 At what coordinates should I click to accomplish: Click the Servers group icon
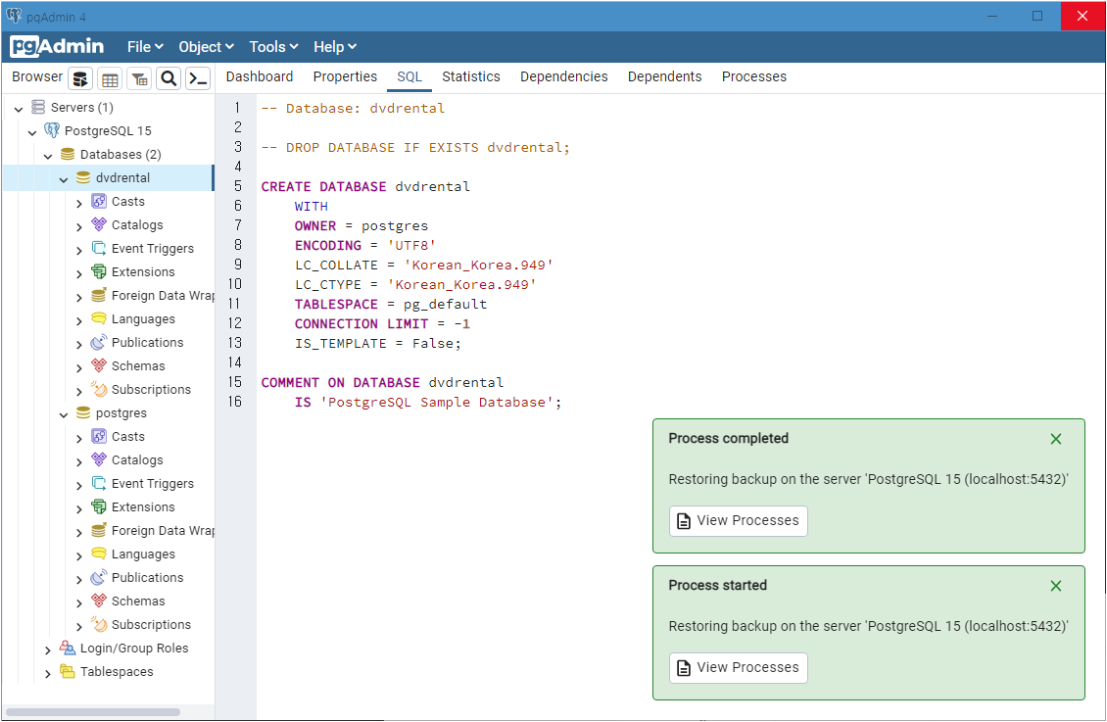point(39,107)
